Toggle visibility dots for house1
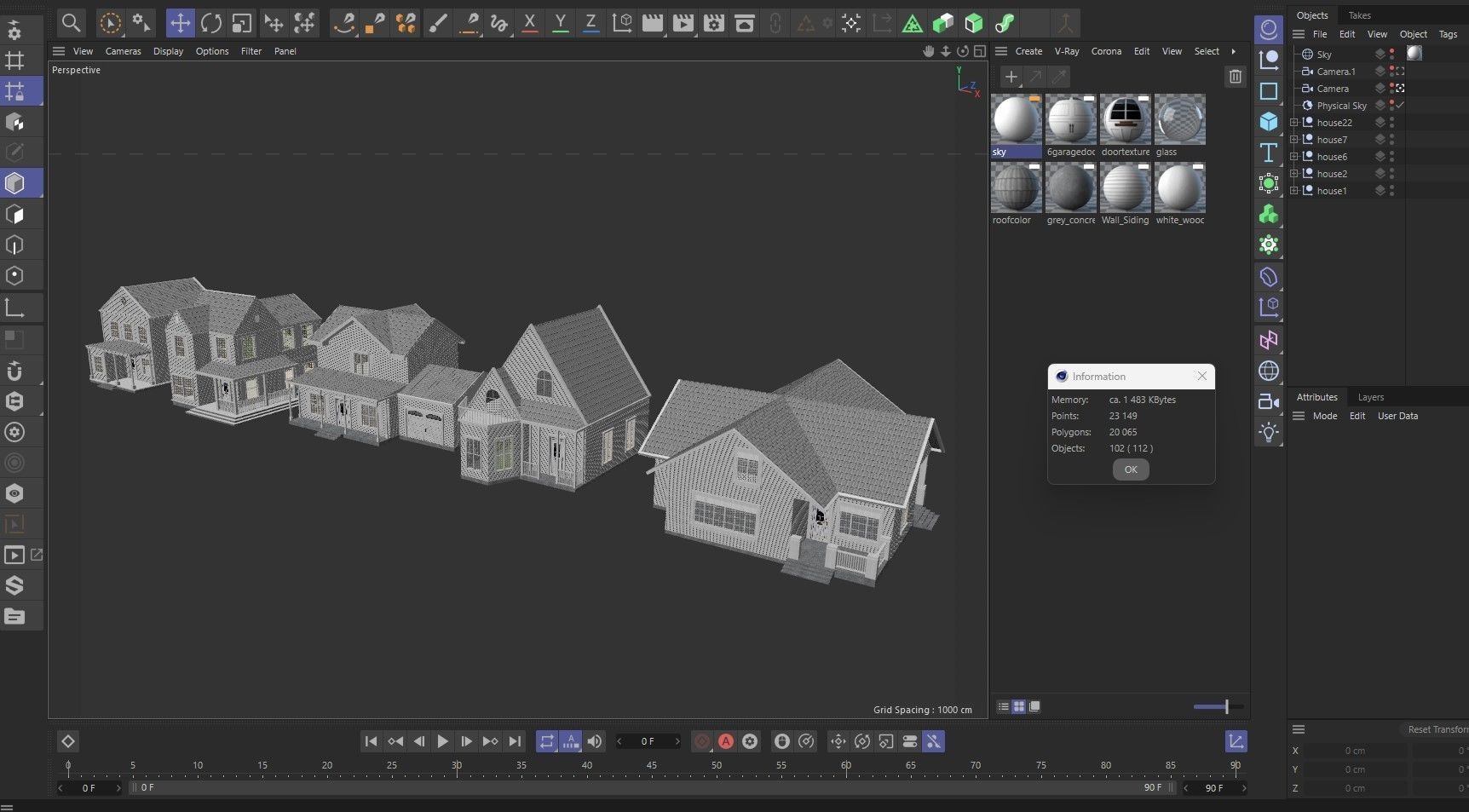 1392,191
